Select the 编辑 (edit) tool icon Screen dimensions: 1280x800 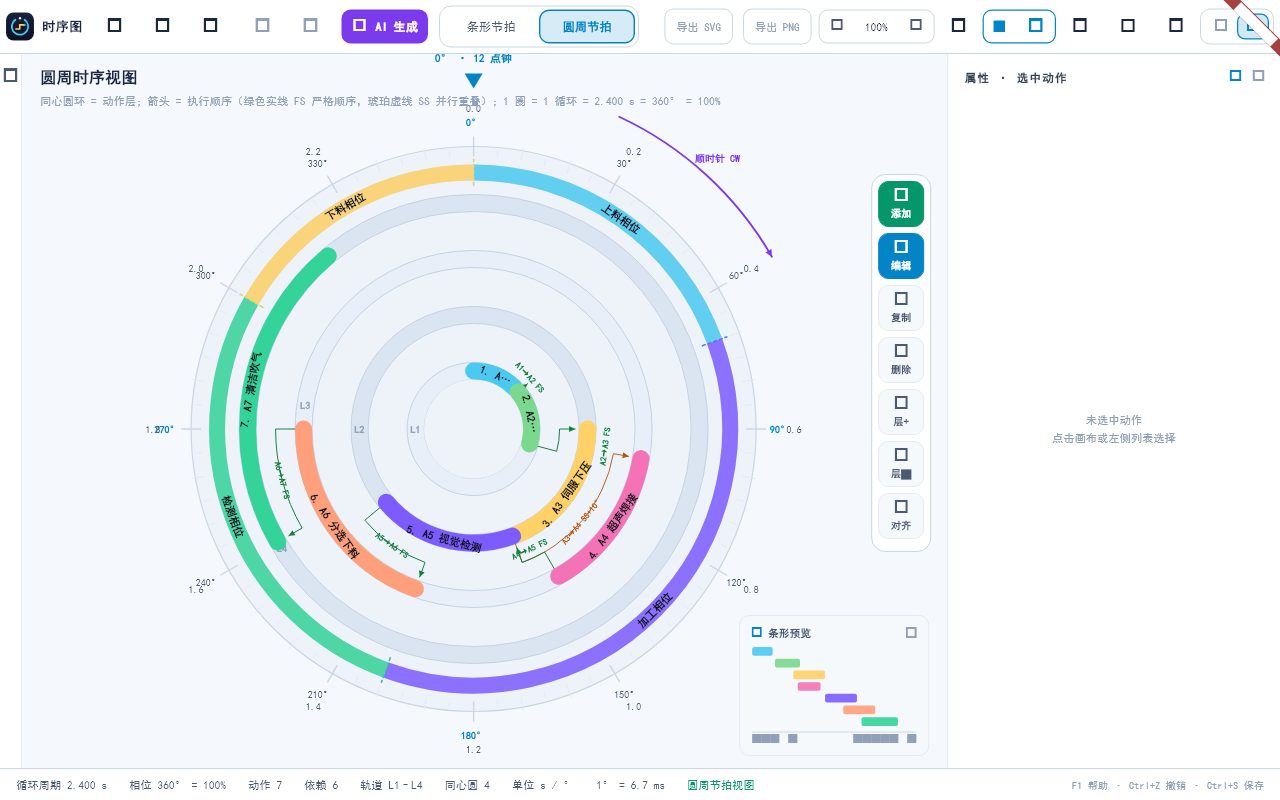click(x=901, y=256)
